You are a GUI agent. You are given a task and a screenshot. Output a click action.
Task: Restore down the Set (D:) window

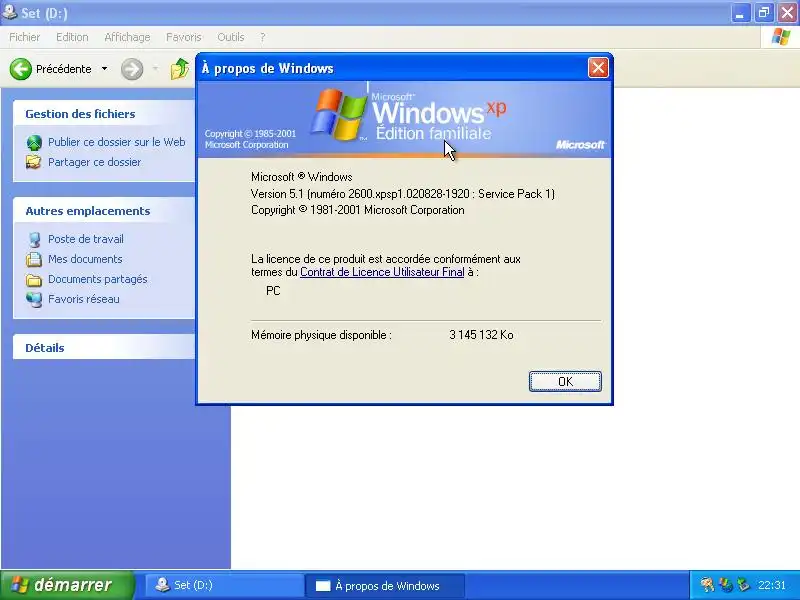click(x=764, y=13)
